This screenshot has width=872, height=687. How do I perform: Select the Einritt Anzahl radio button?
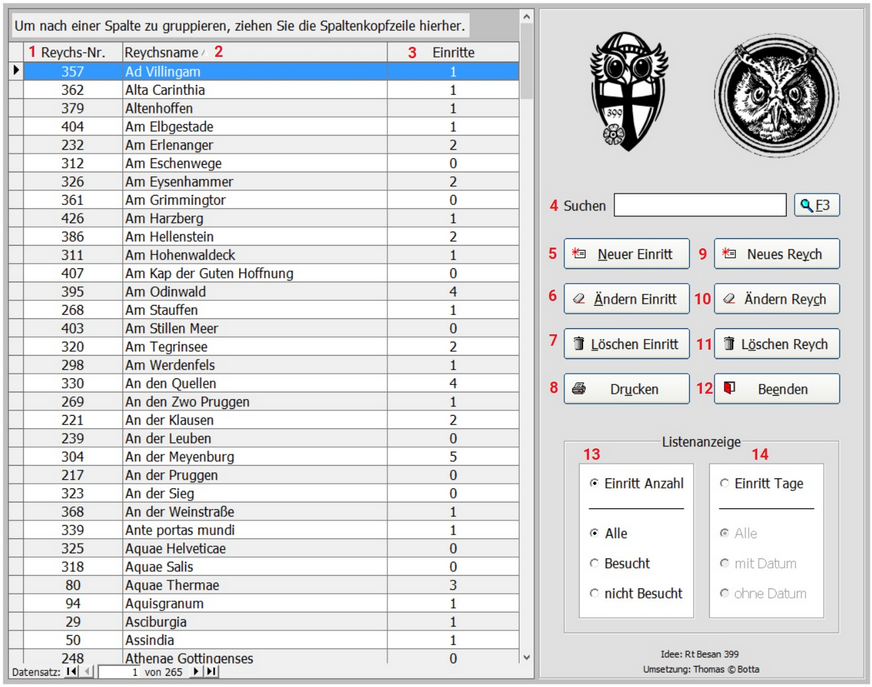pyautogui.click(x=594, y=483)
